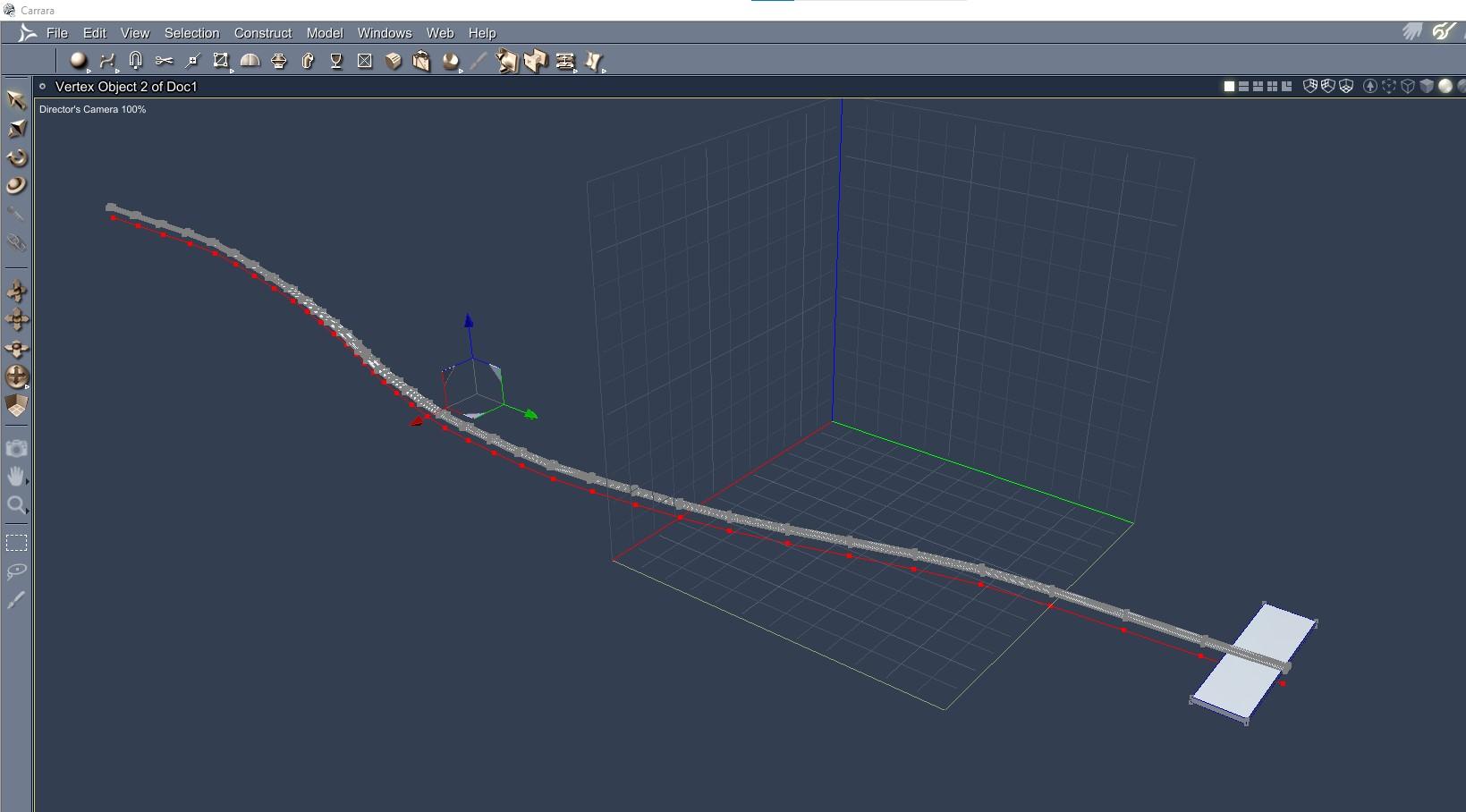Image resolution: width=1466 pixels, height=812 pixels.
Task: Click the grayed chain link tool
Action: click(x=16, y=242)
